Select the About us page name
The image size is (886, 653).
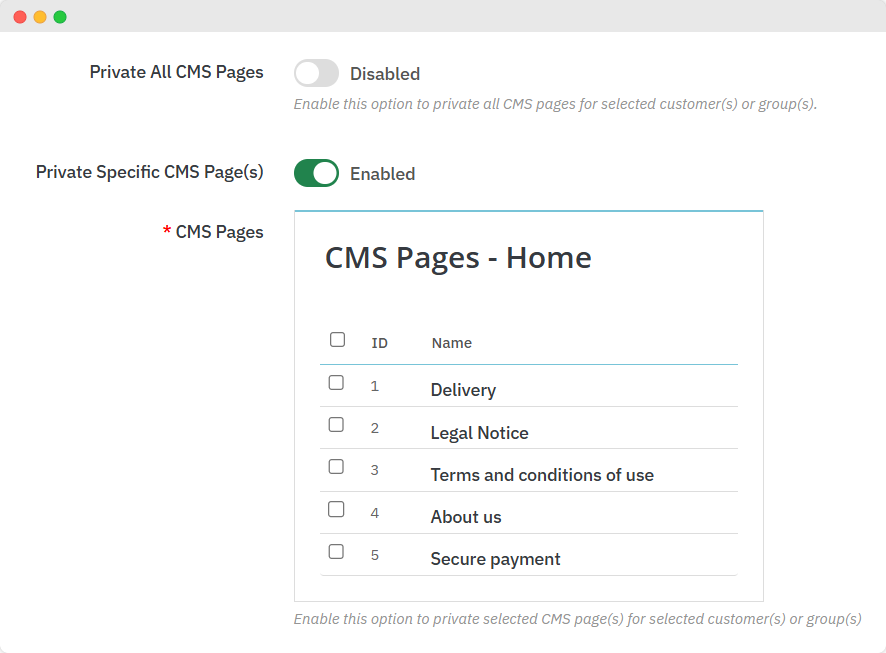click(466, 517)
